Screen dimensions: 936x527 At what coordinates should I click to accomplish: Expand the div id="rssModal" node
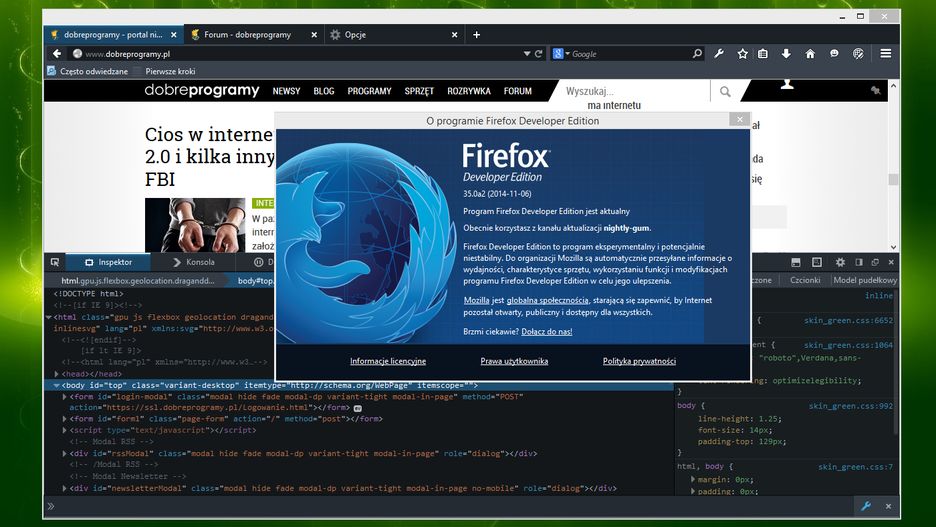(64, 454)
